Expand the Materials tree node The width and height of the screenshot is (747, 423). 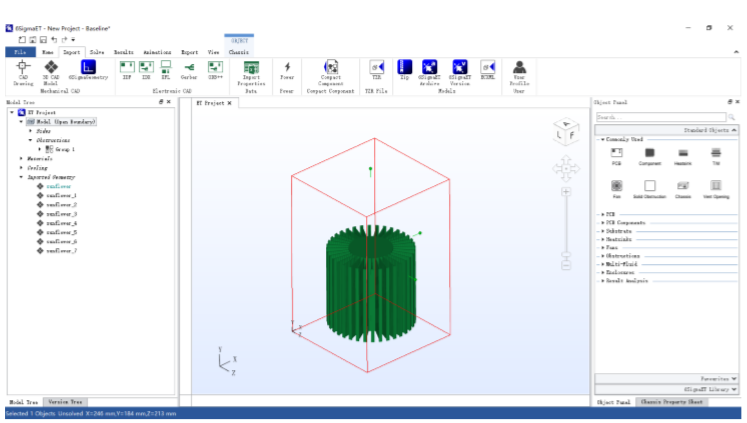pyautogui.click(x=21, y=158)
